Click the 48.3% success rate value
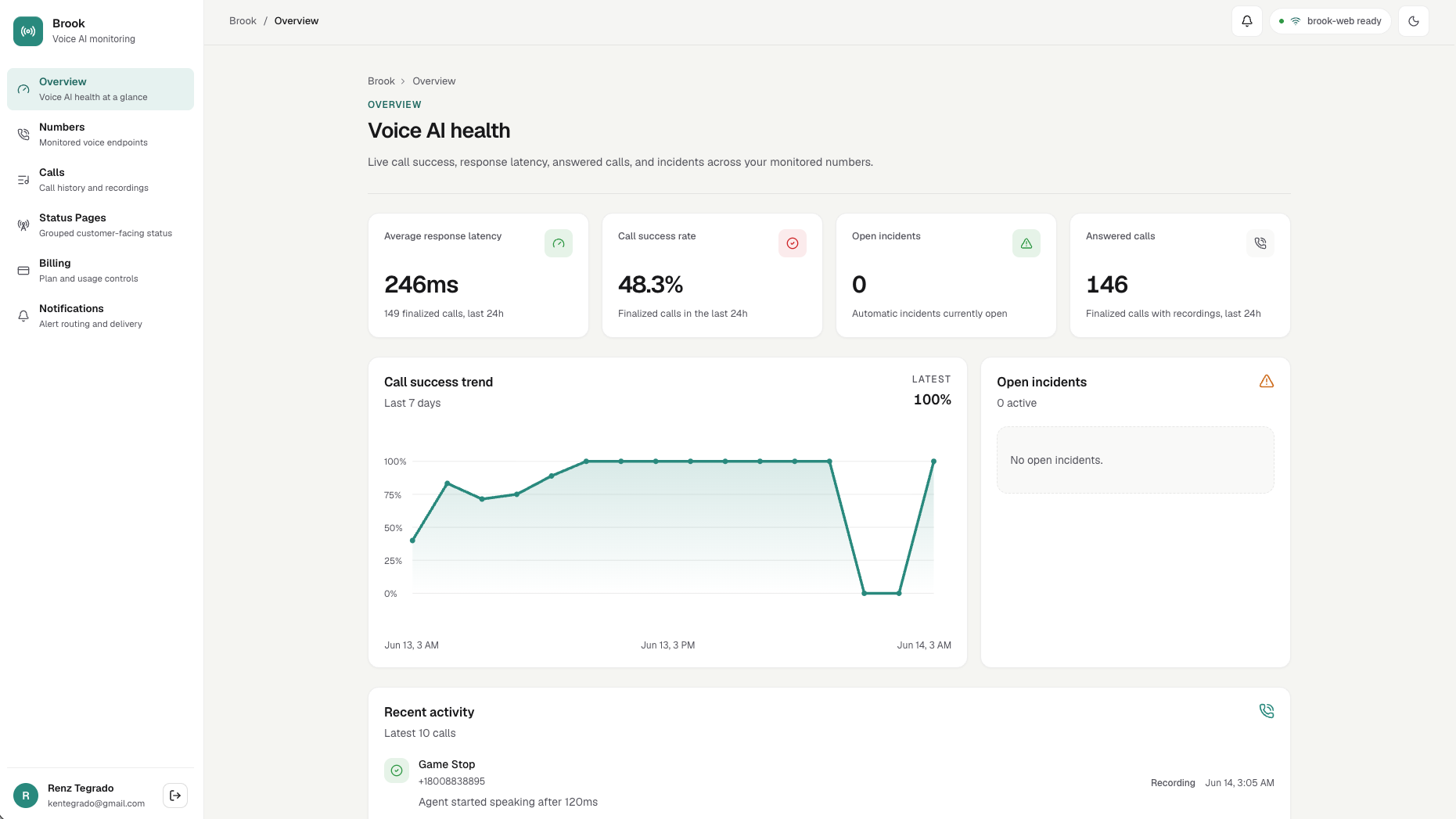Screen dimensions: 1456x819 [651, 285]
